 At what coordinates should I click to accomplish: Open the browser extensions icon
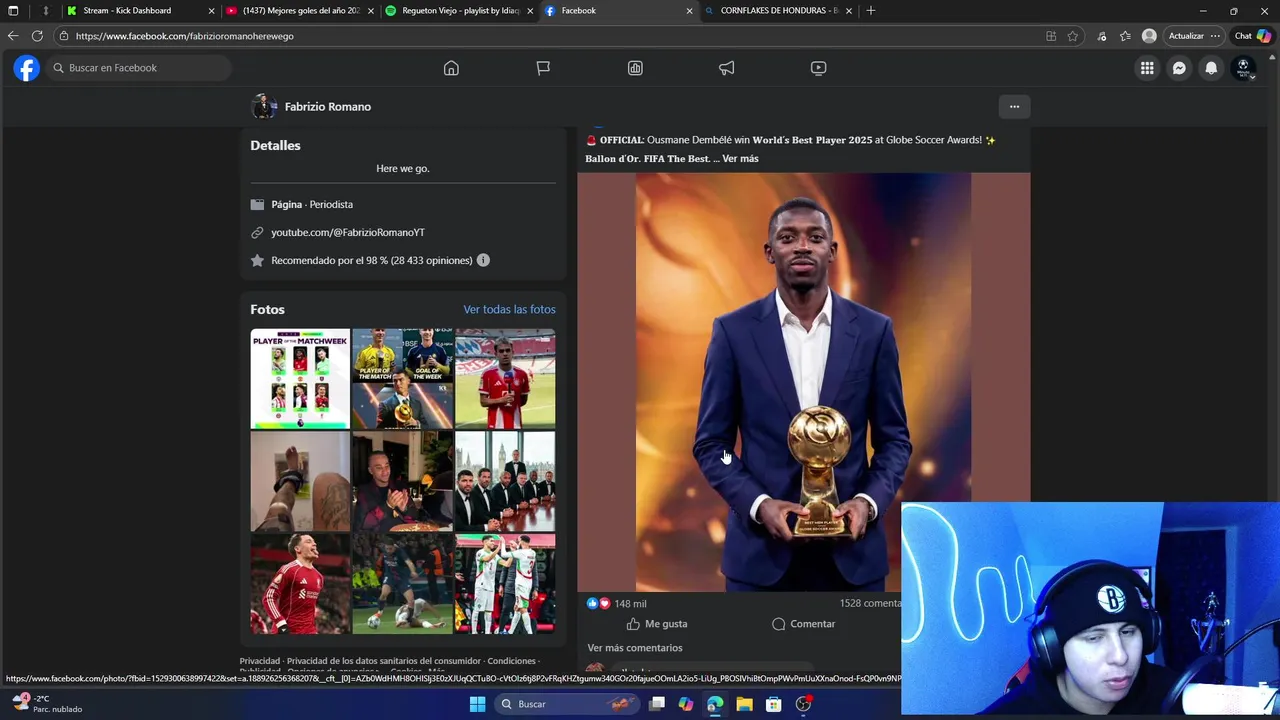tap(1102, 36)
